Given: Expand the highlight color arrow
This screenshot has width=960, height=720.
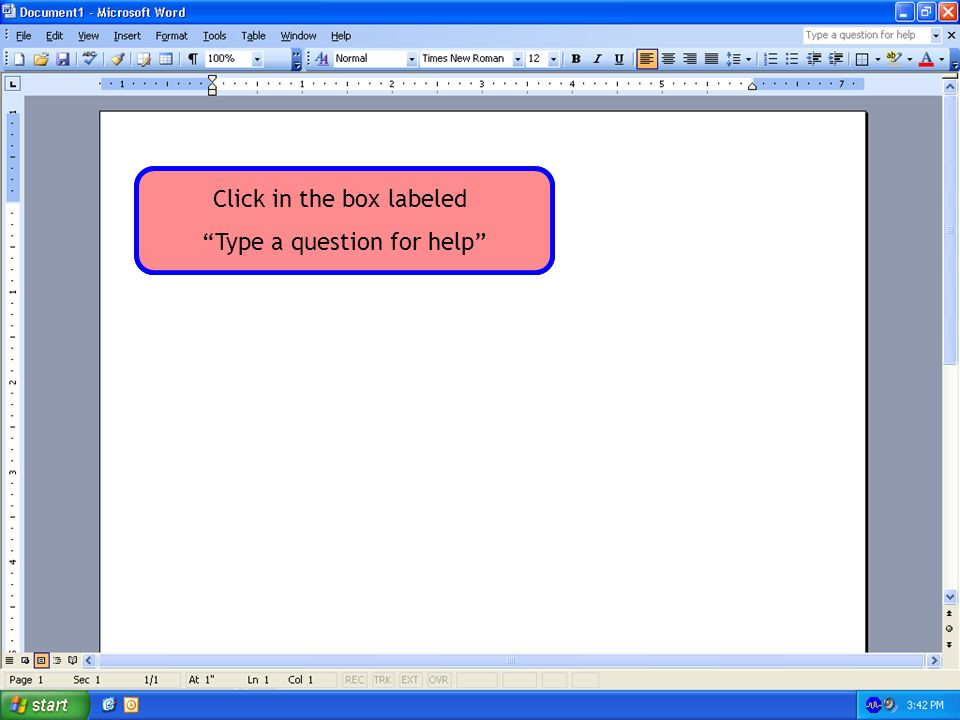Looking at the screenshot, I should click(x=909, y=59).
